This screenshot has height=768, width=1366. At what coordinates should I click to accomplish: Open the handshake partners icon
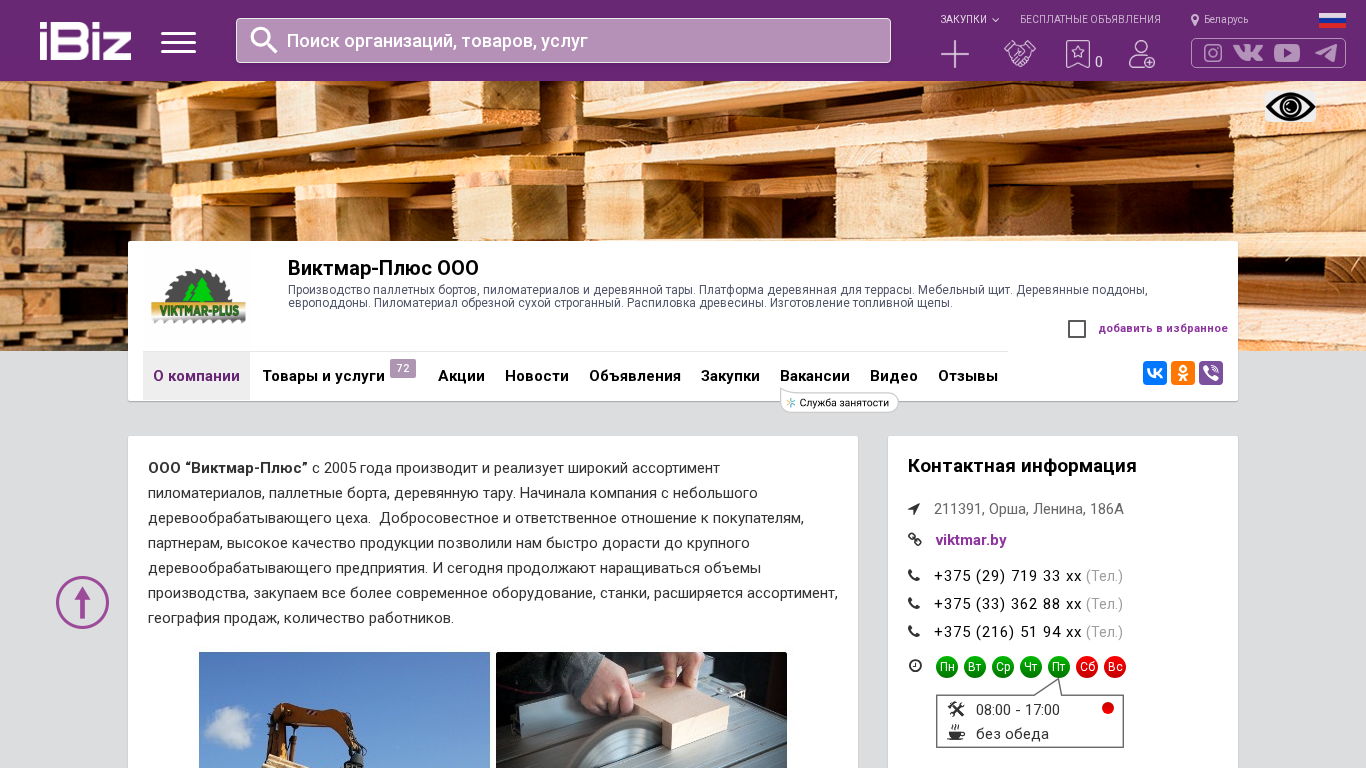point(1020,54)
